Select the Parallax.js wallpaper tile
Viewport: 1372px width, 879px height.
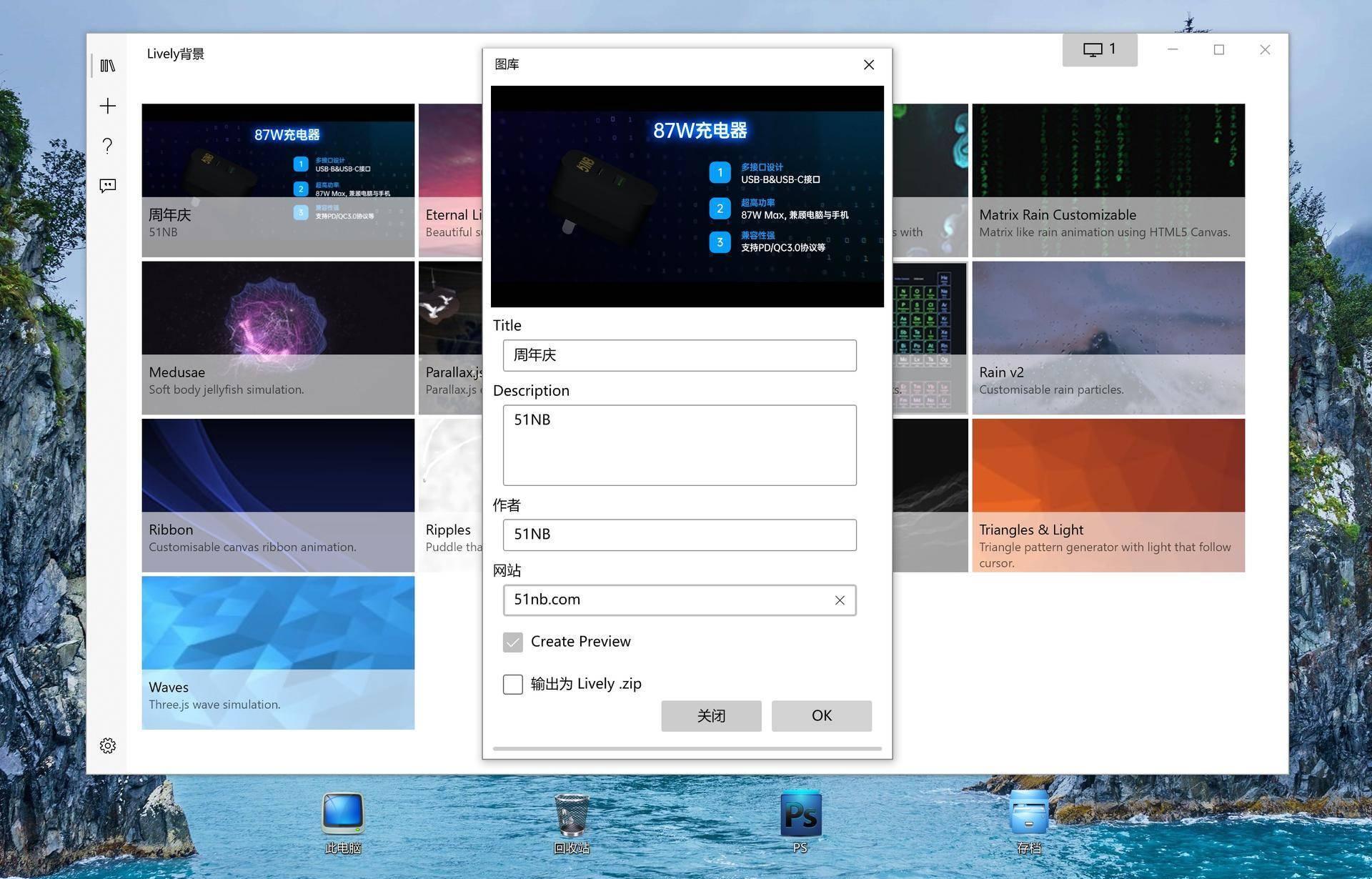click(451, 337)
